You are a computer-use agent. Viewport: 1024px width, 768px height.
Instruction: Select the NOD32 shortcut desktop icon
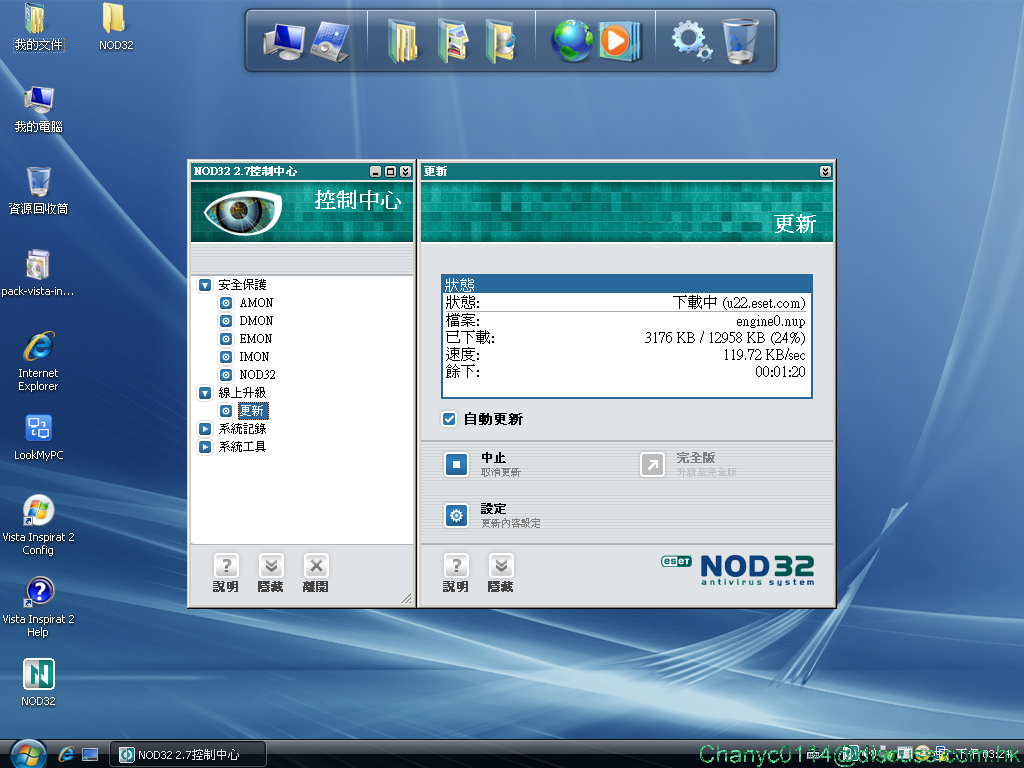[x=39, y=682]
